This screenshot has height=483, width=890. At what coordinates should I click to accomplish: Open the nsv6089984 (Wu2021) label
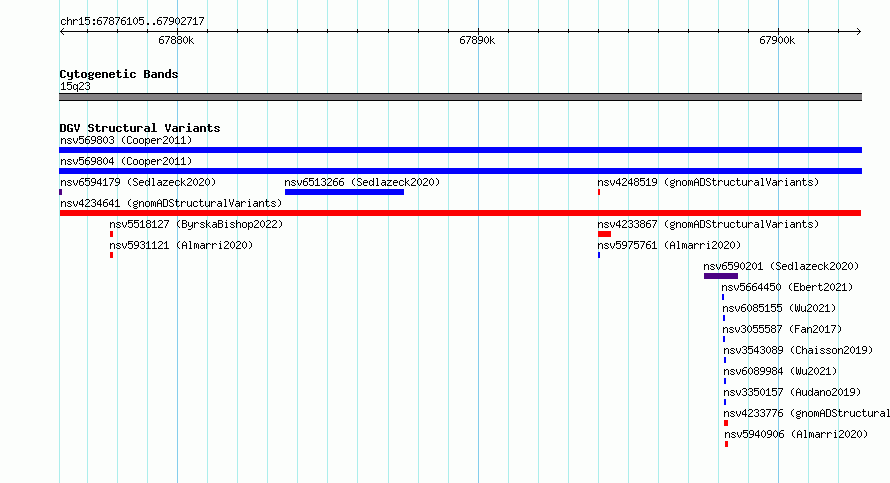(x=780, y=371)
